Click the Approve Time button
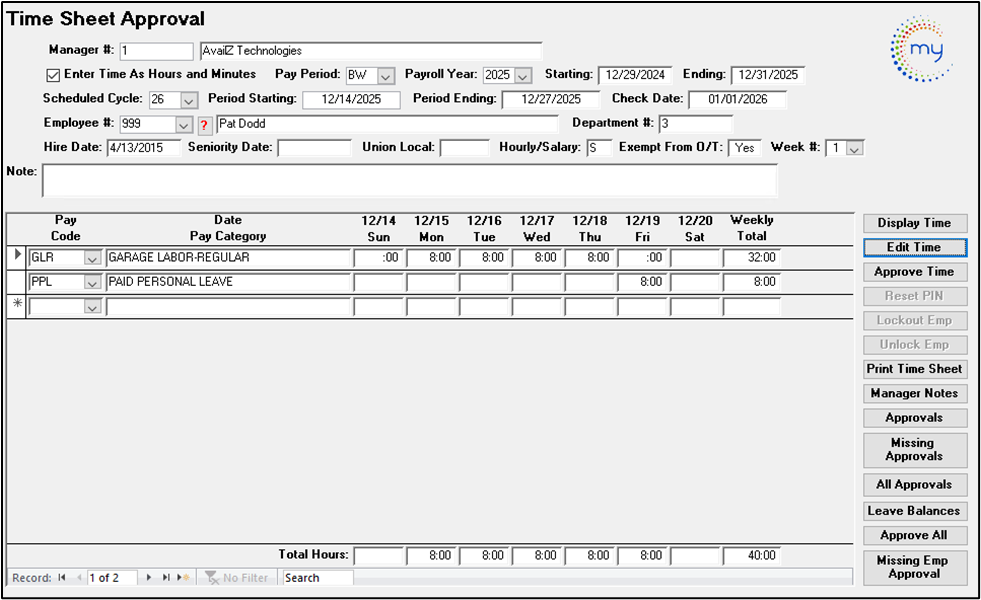981x600 pixels. (914, 272)
